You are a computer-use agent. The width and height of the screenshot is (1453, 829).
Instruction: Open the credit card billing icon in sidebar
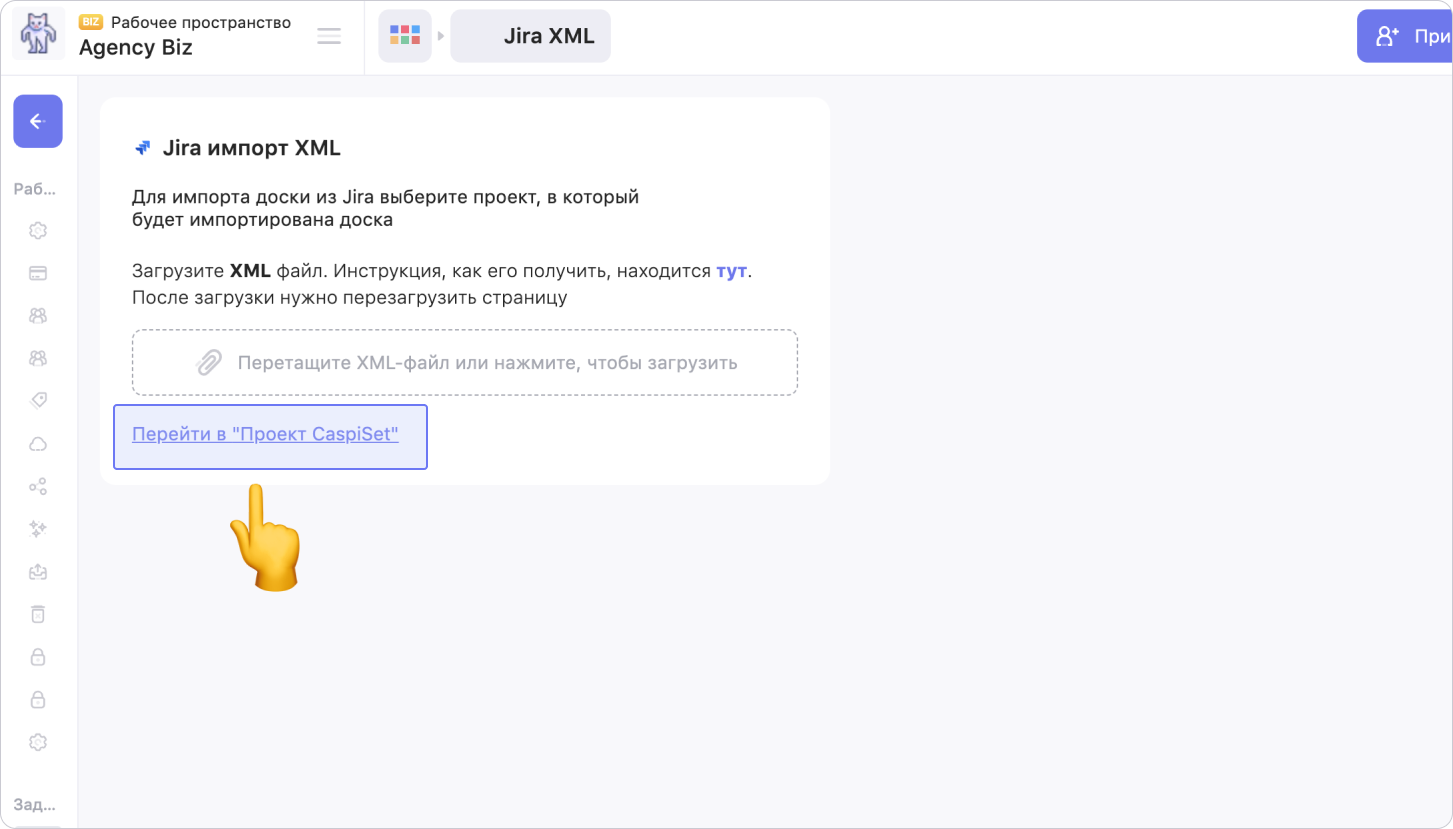click(38, 273)
